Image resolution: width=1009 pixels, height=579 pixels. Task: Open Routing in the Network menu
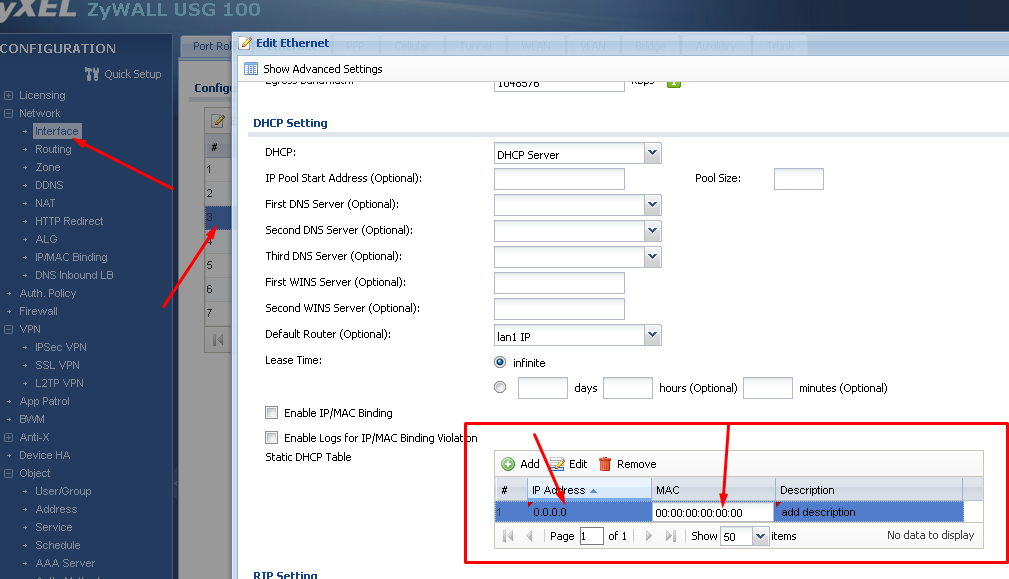point(53,149)
